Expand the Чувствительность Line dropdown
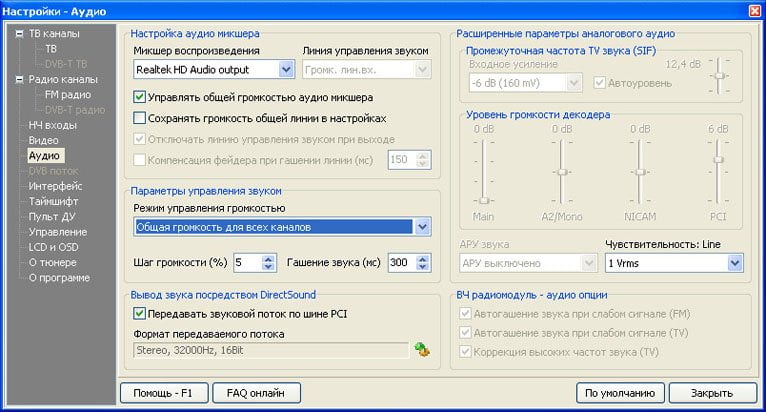The width and height of the screenshot is (766, 412). 735,263
